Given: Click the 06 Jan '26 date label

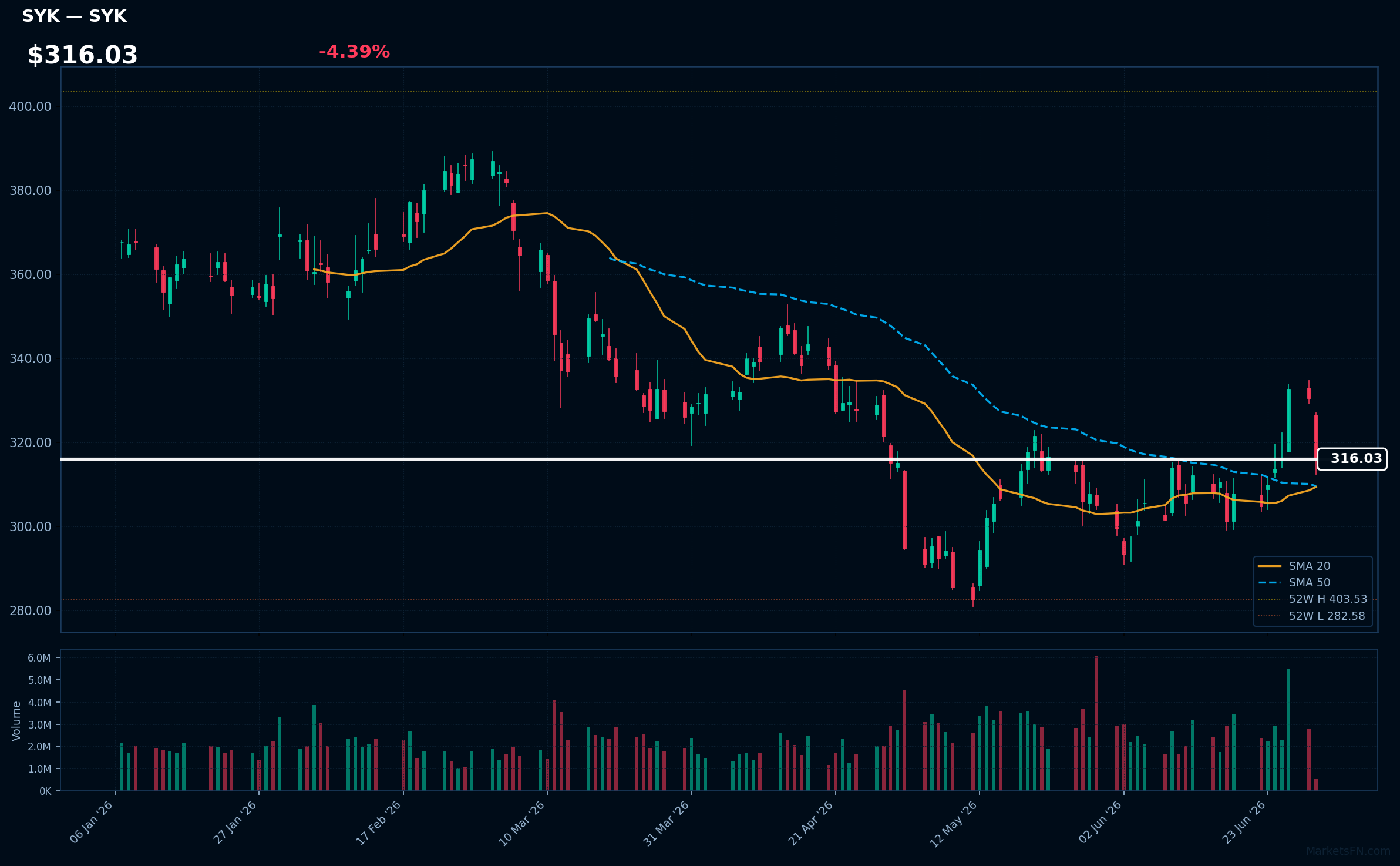Looking at the screenshot, I should click(x=92, y=822).
